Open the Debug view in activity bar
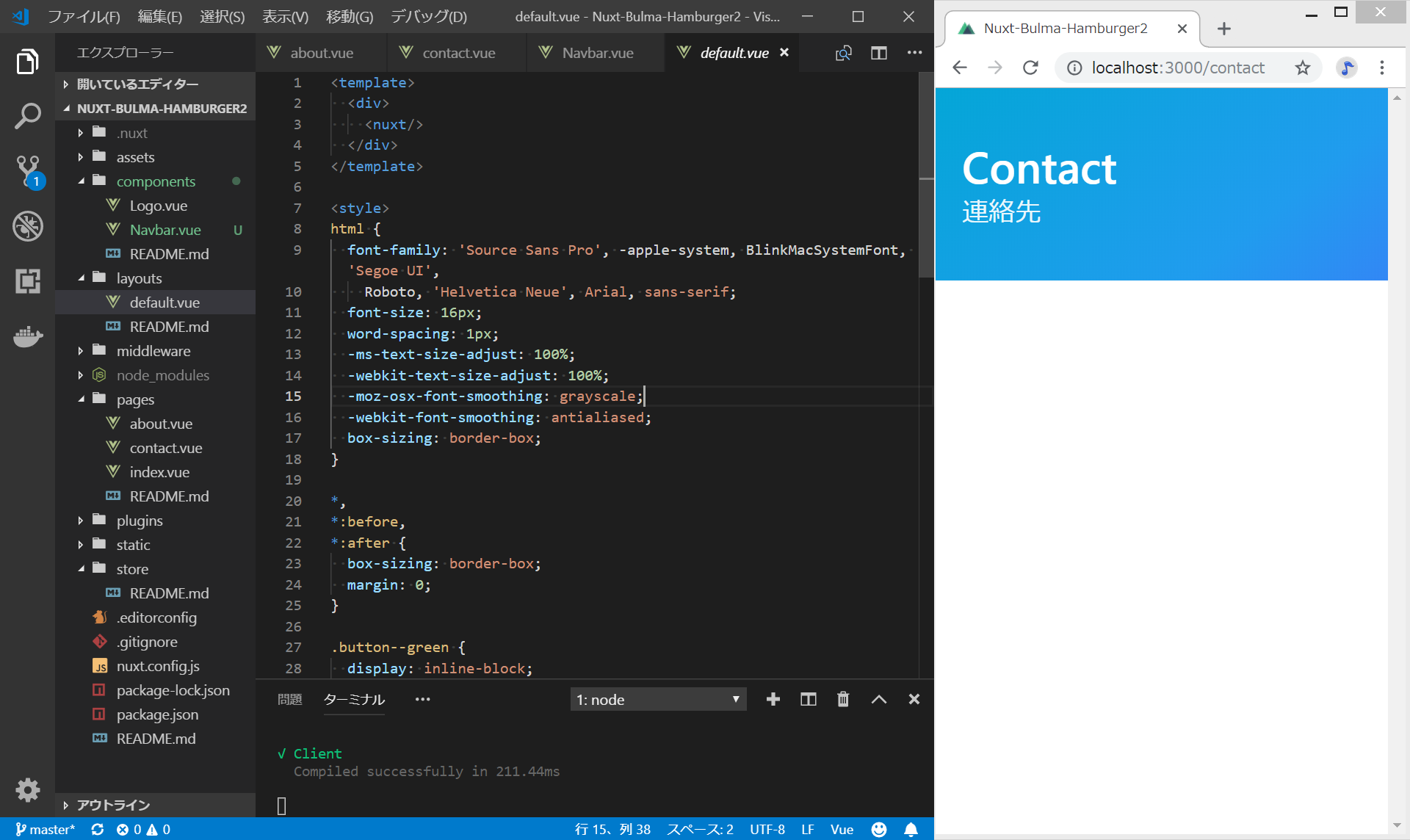 27,226
